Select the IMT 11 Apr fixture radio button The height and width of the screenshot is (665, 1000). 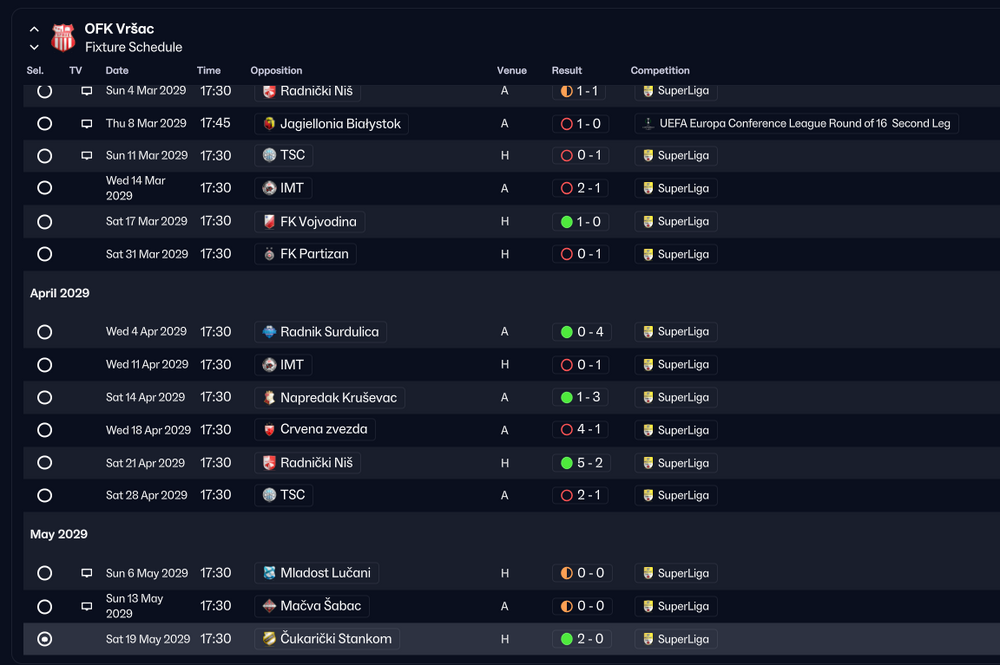pos(45,365)
